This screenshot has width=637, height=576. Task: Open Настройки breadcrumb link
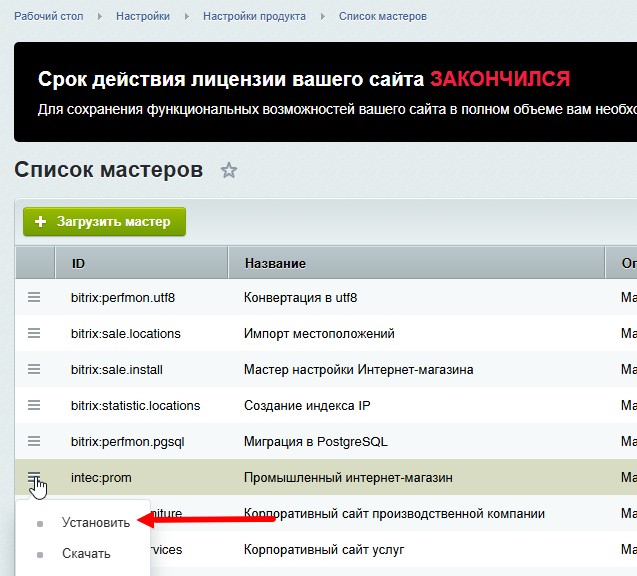(143, 16)
